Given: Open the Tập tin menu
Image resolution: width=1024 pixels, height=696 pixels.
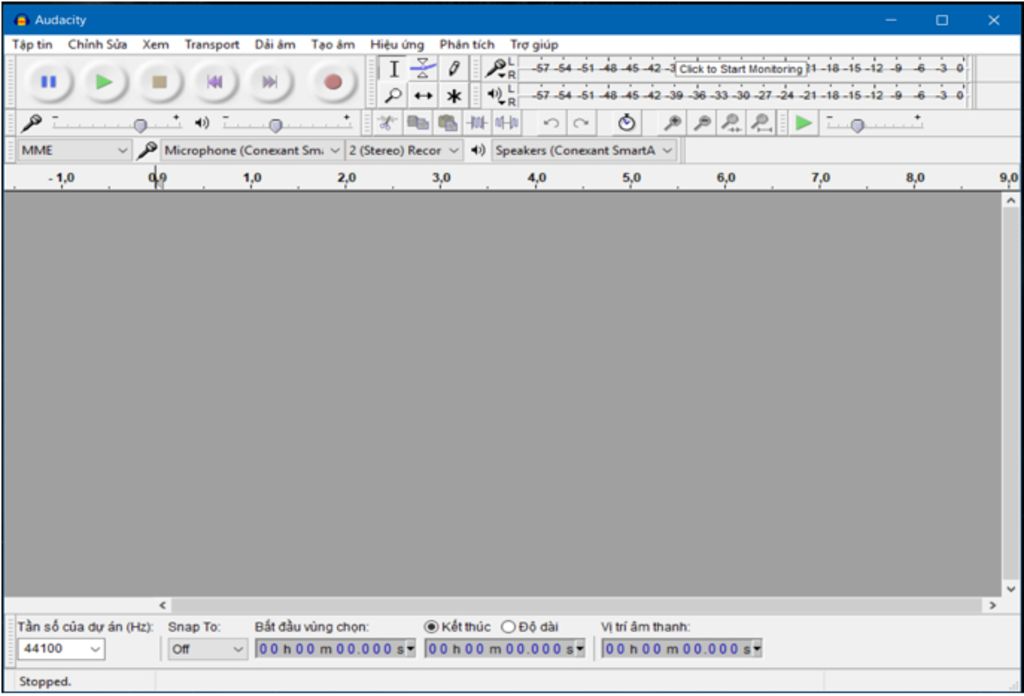Looking at the screenshot, I should [32, 44].
